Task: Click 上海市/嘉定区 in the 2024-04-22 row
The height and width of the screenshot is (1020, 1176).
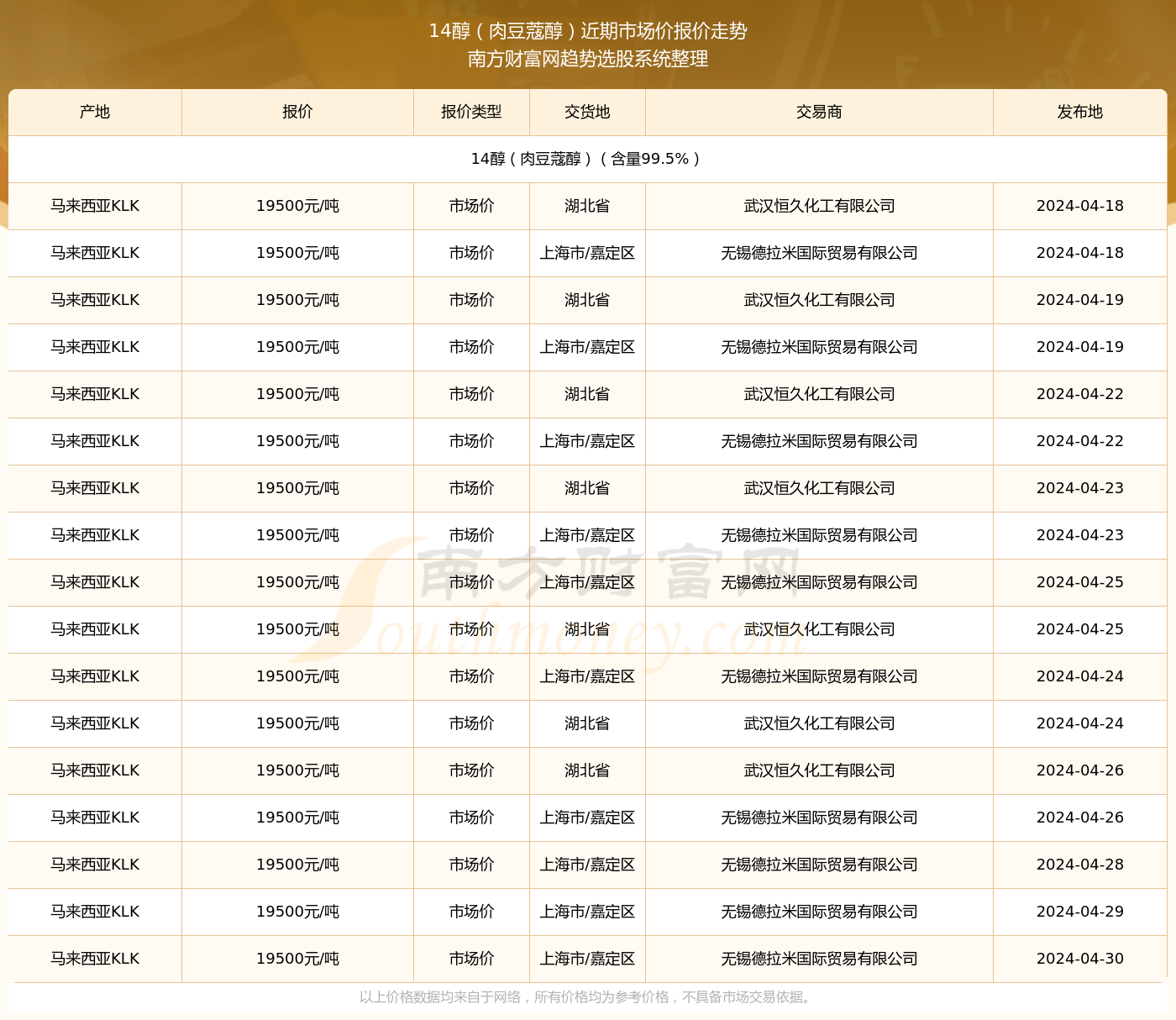Action: [587, 441]
